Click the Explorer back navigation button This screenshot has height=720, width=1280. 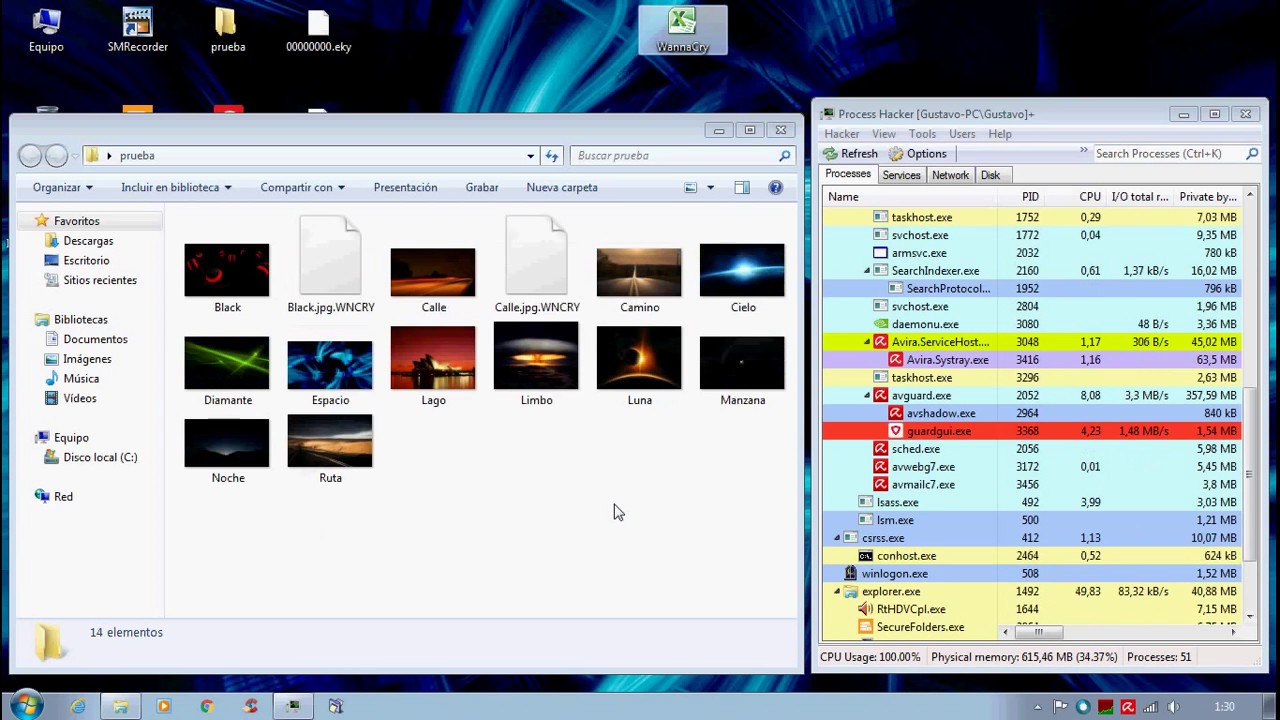pos(31,156)
